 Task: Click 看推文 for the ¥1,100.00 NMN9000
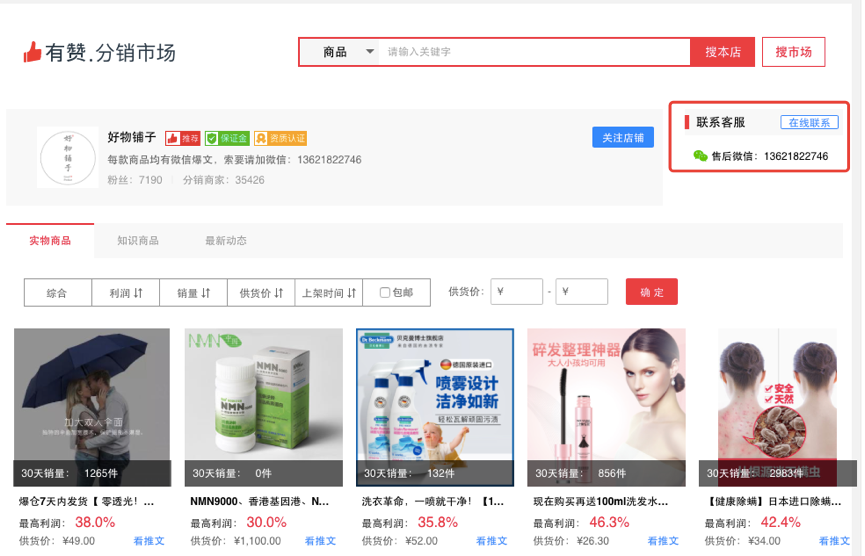[321, 541]
